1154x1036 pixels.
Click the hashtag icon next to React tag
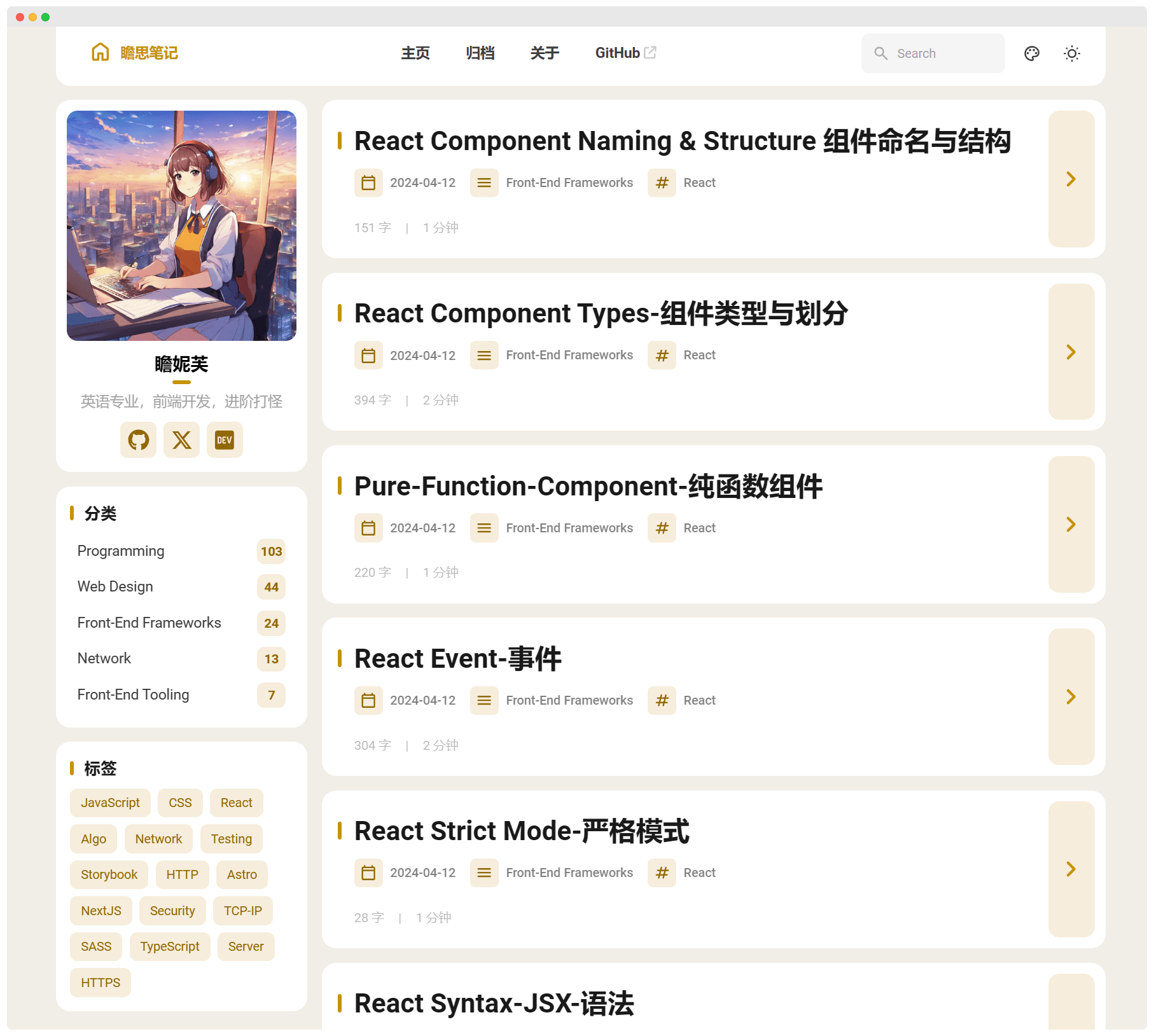pyautogui.click(x=662, y=183)
